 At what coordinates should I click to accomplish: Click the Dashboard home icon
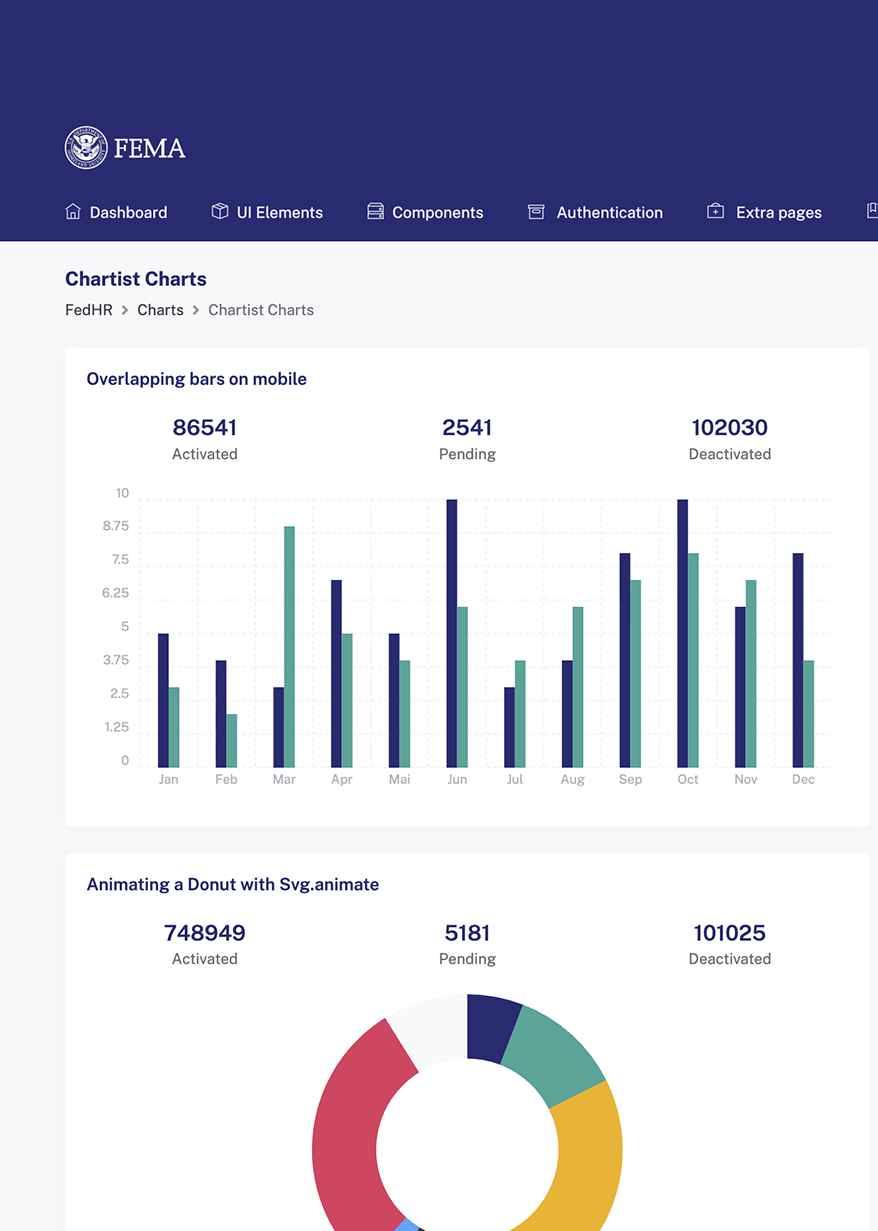(x=73, y=211)
